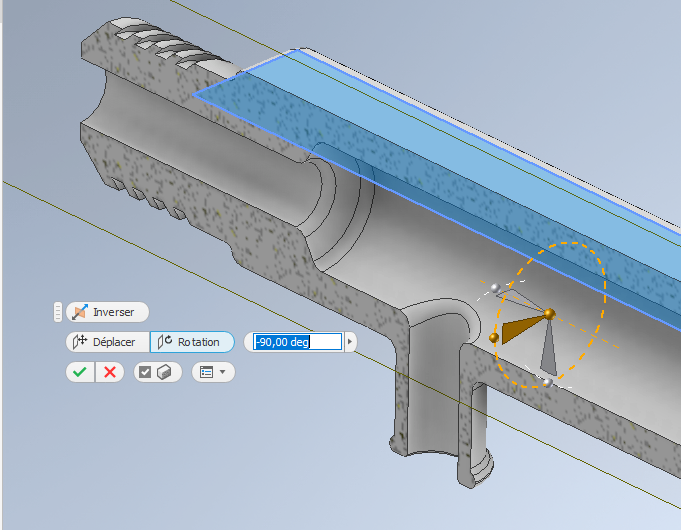Image resolution: width=681 pixels, height=530 pixels.
Task: Click the rotation angle input field
Action: pyautogui.click(x=297, y=342)
